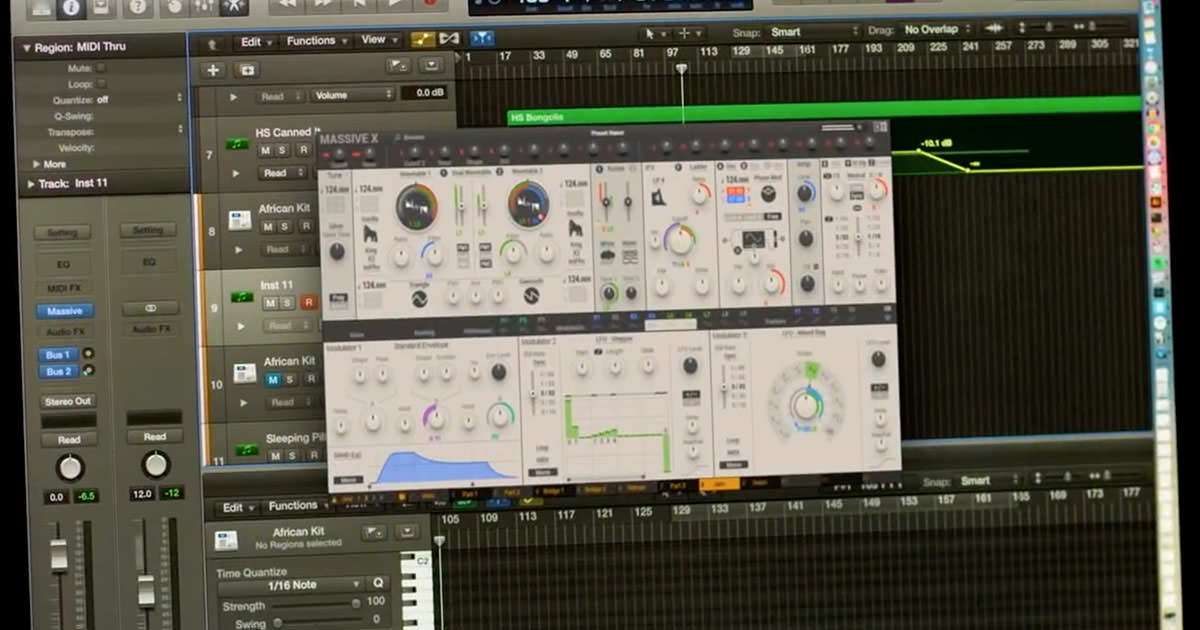The image size is (1200, 630).
Task: Click the HS Canned track green instrument icon
Action: [x=239, y=145]
